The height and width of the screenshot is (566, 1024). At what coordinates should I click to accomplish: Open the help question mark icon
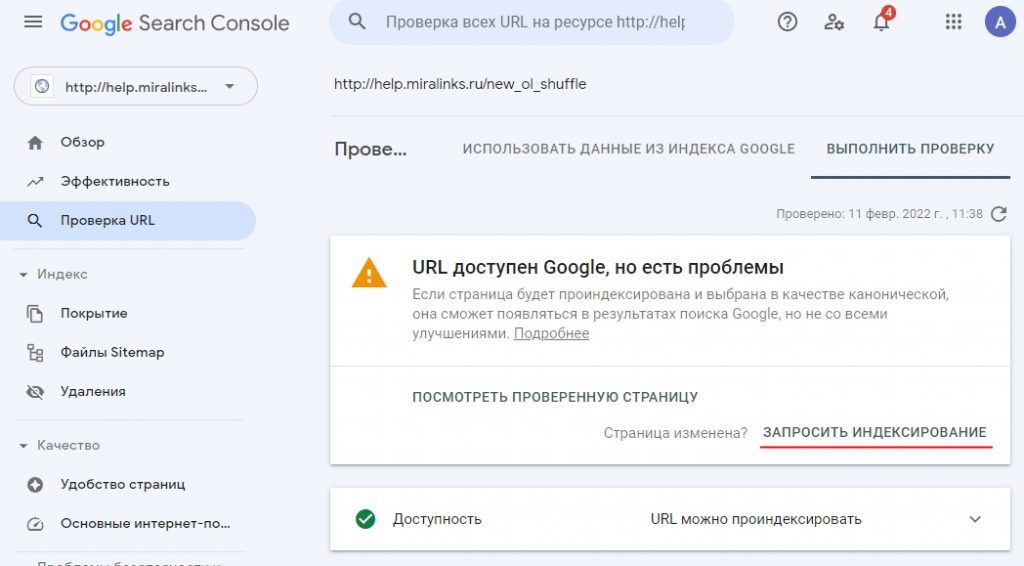tap(788, 22)
